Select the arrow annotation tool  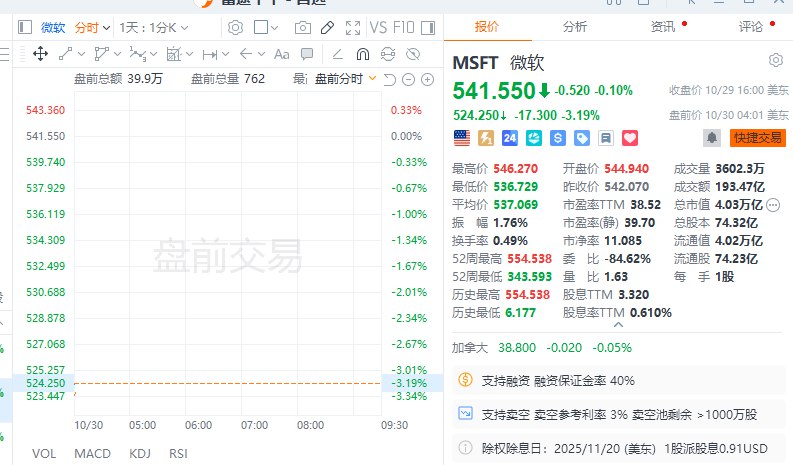pyautogui.click(x=246, y=54)
